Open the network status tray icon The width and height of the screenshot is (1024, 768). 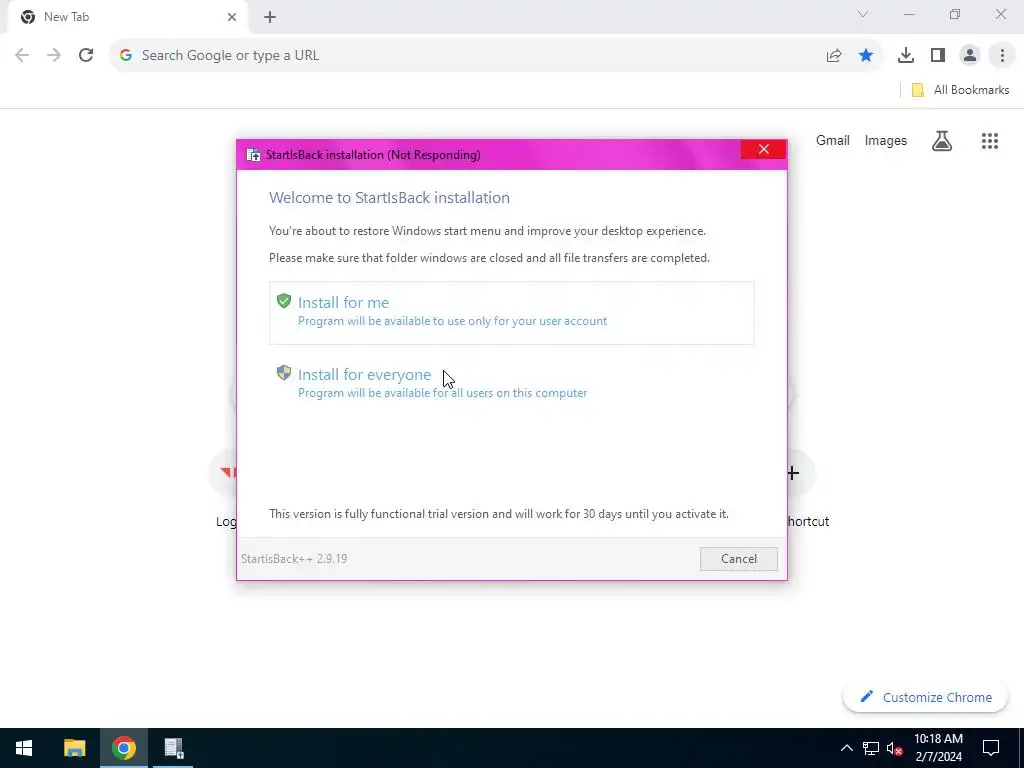pos(871,748)
